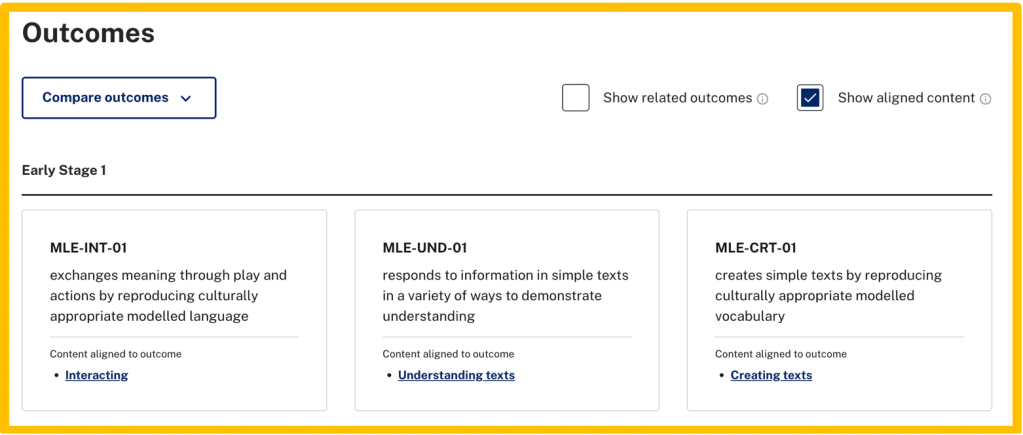The width and height of the screenshot is (1023, 435).
Task: Click the MLE-INT-01 description about exchanging meaning
Action: point(168,296)
